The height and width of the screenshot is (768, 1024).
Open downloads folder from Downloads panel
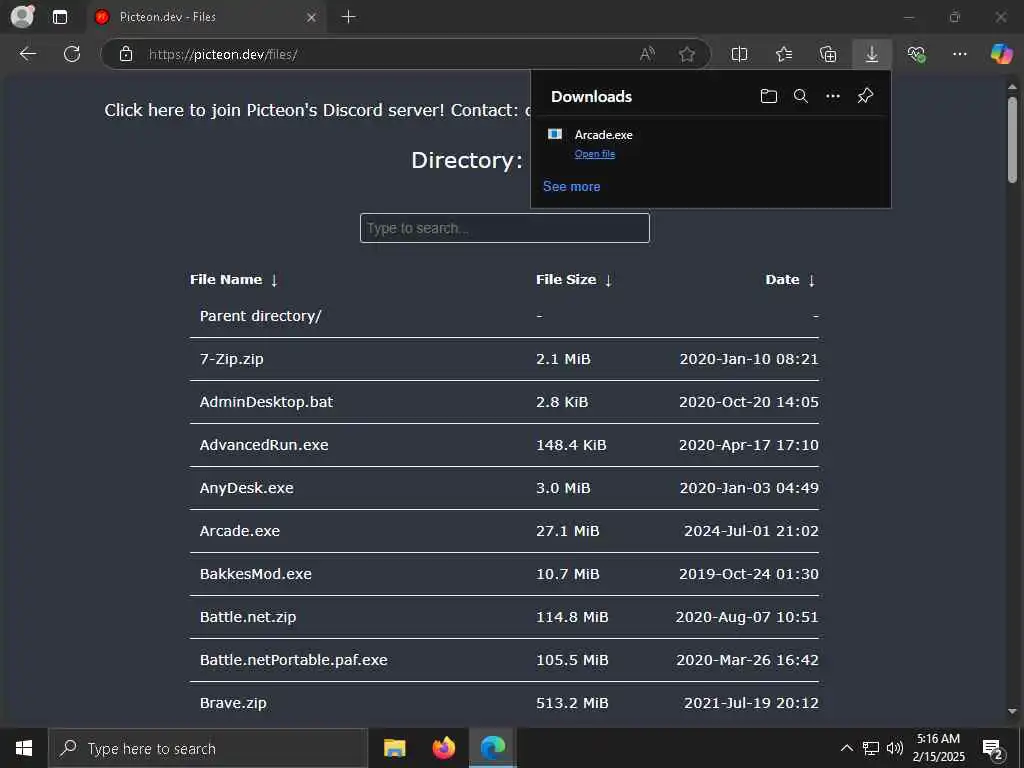[769, 97]
